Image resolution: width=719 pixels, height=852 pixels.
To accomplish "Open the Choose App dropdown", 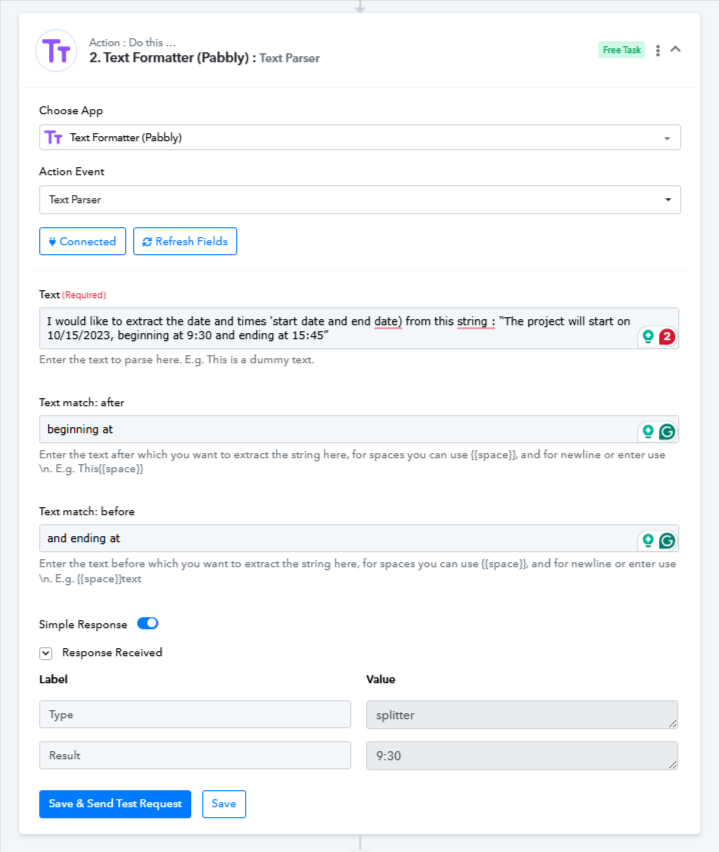I will coord(360,137).
